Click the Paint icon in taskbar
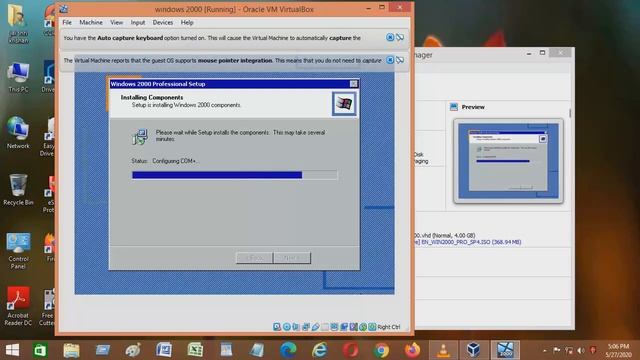Image resolution: width=640 pixels, height=360 pixels. [x=133, y=350]
